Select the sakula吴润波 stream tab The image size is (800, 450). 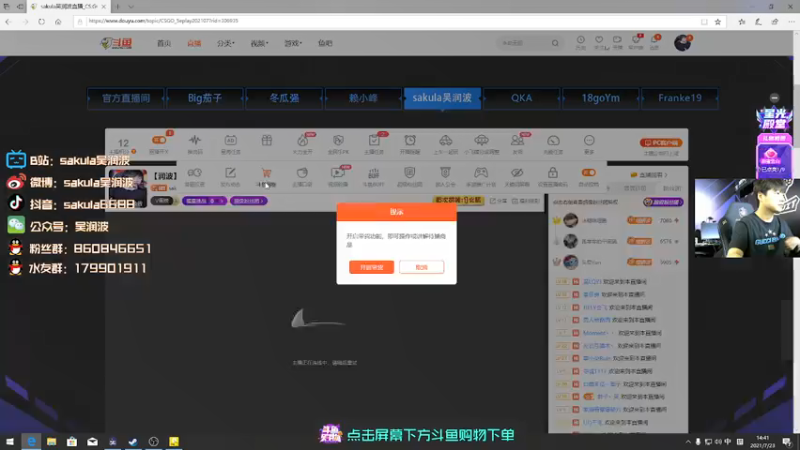(442, 98)
